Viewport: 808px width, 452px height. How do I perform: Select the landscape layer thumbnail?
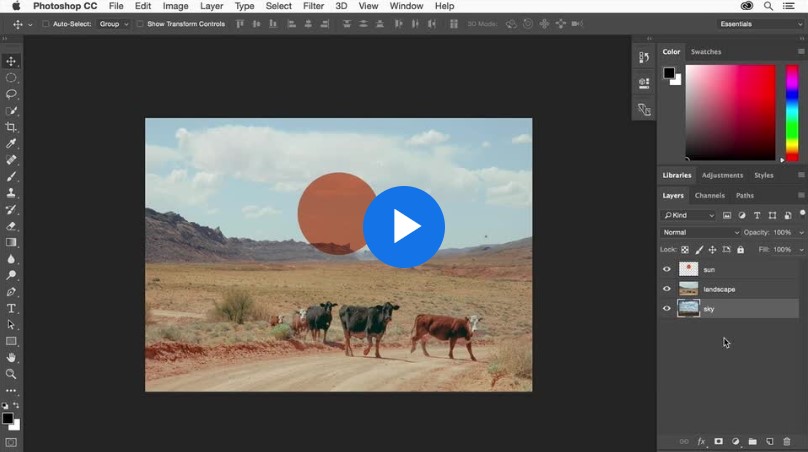688,289
